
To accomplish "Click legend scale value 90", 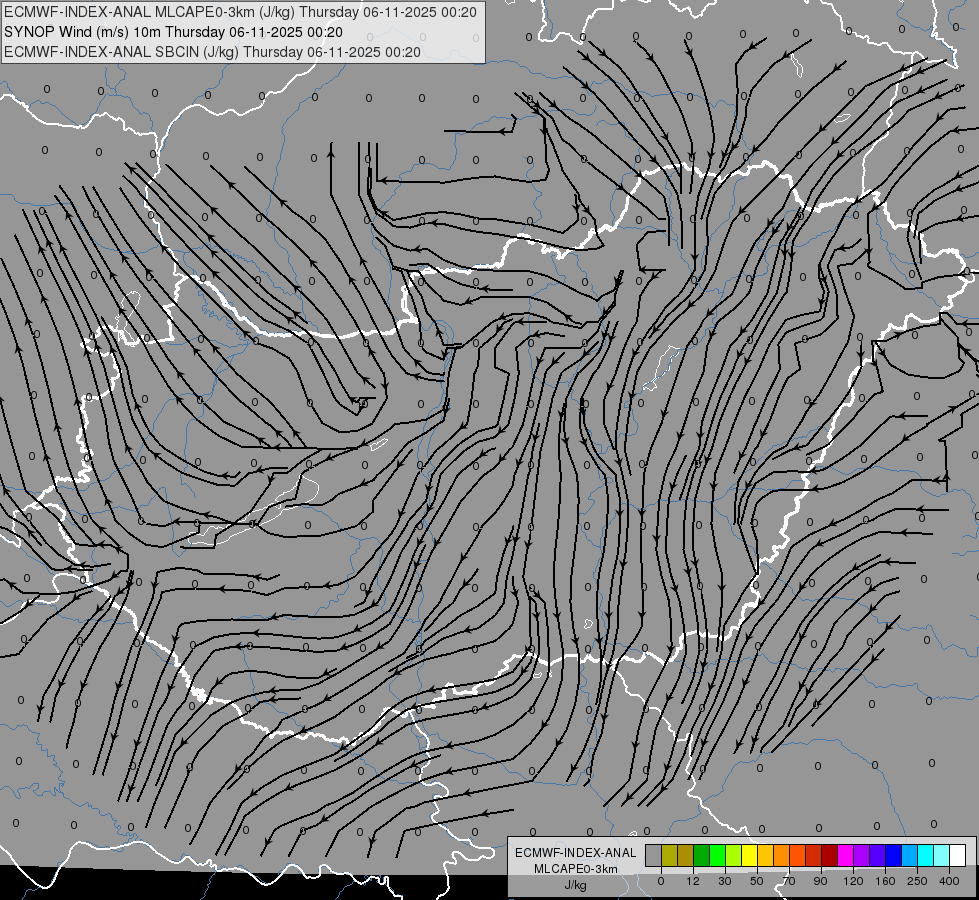I will point(820,881).
